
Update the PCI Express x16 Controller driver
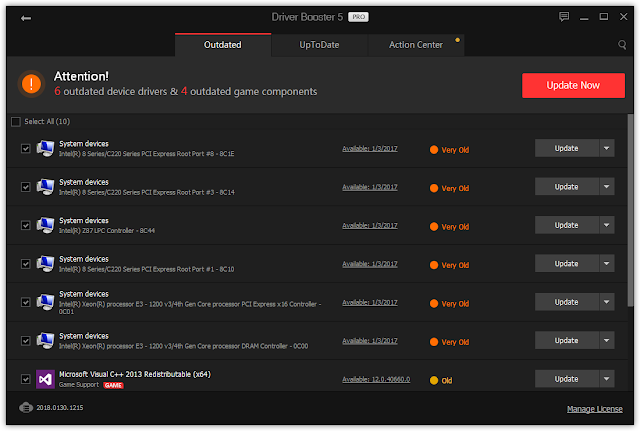click(567, 302)
